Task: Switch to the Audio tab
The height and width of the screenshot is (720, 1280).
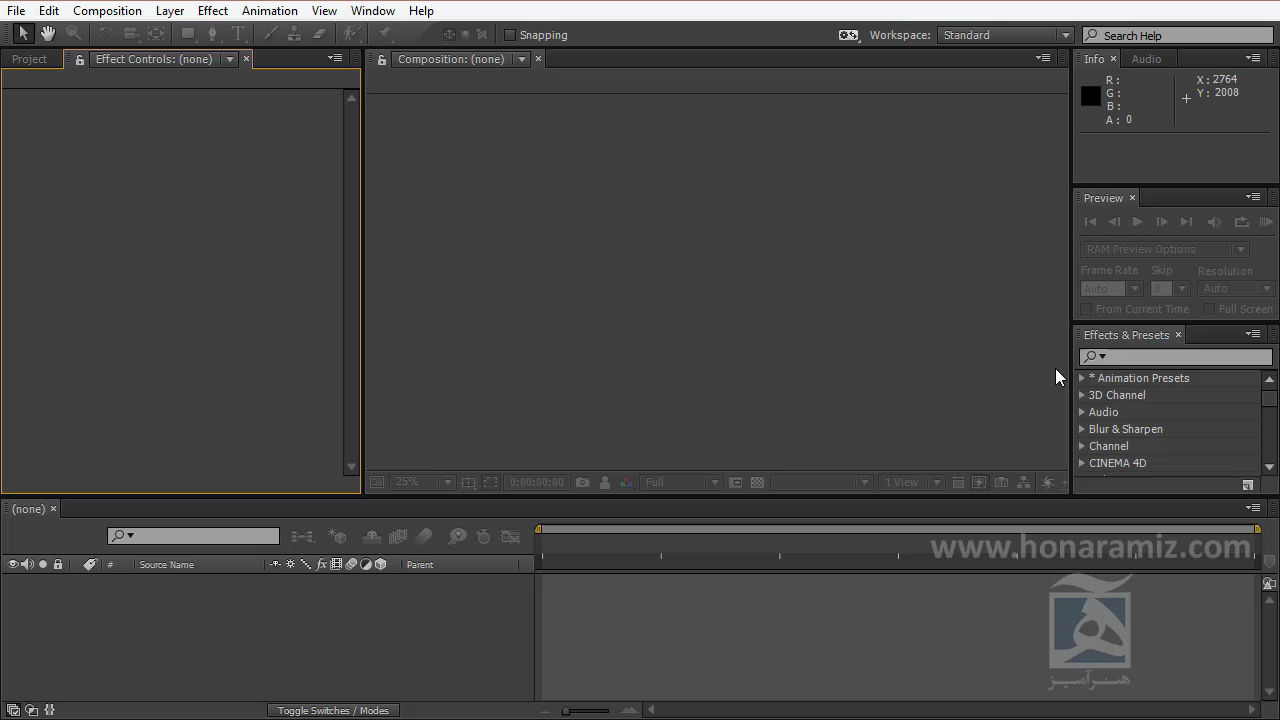Action: click(x=1146, y=59)
